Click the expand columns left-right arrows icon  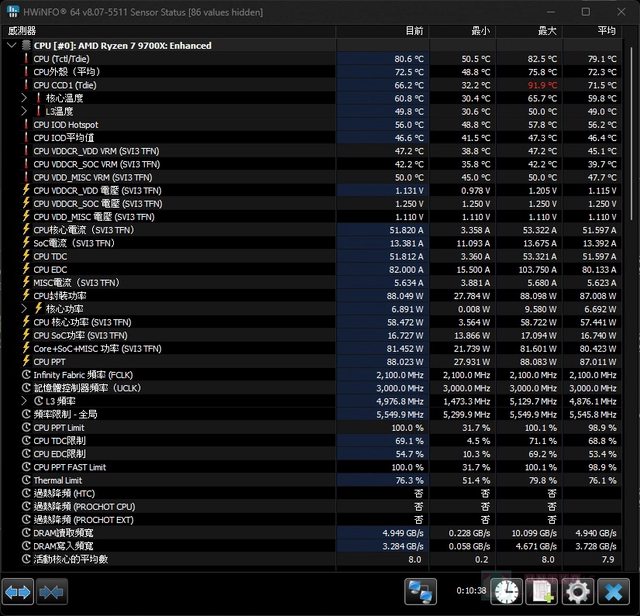point(18,591)
